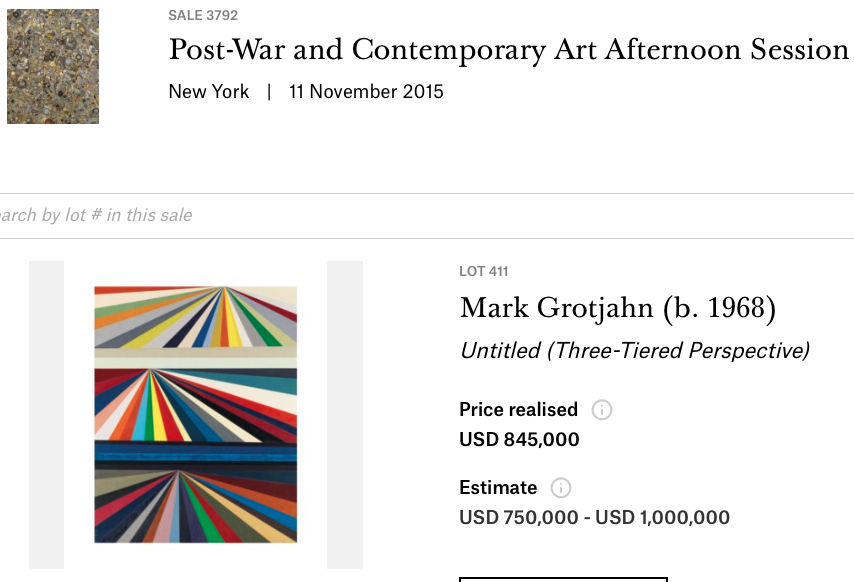Select the USD 845,000 price value
The image size is (854, 582).
(519, 439)
